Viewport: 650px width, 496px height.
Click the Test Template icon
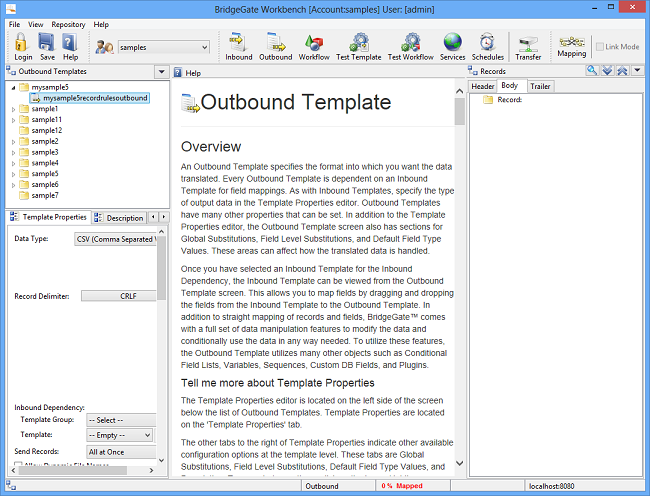click(359, 42)
